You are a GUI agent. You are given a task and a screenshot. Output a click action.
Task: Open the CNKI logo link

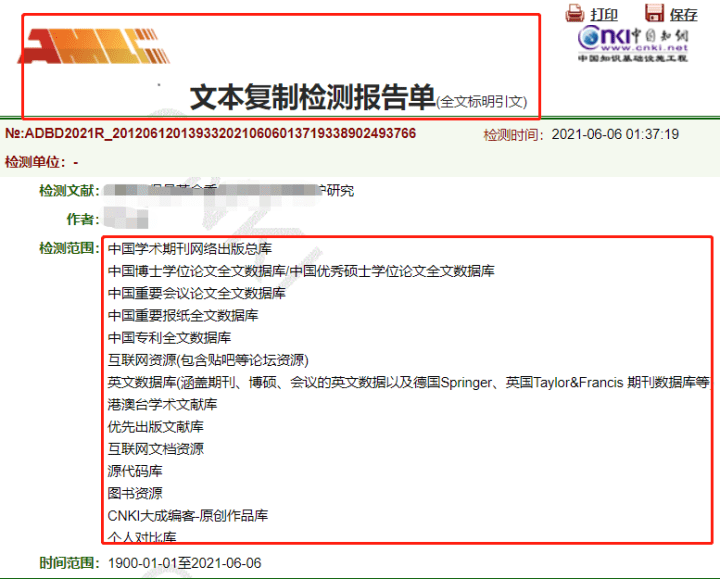(x=633, y=43)
